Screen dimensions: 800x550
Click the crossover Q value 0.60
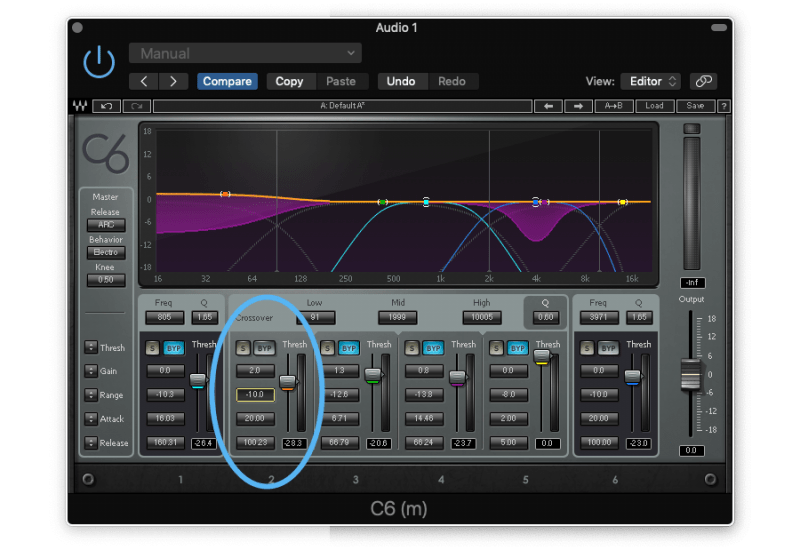click(x=545, y=317)
